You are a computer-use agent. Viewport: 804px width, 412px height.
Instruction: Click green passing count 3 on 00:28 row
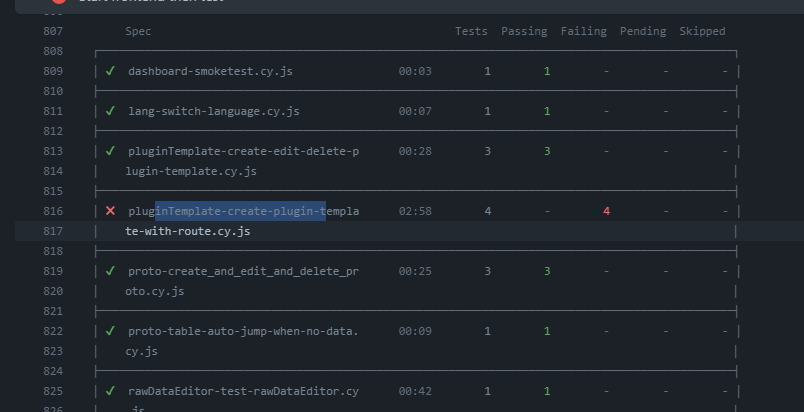[x=547, y=151]
